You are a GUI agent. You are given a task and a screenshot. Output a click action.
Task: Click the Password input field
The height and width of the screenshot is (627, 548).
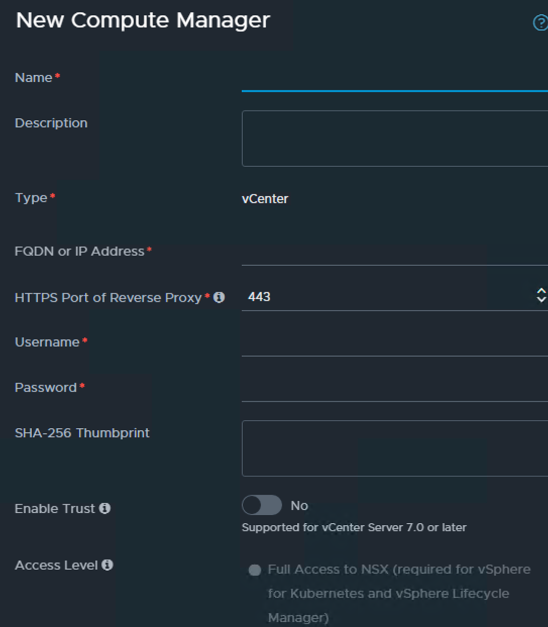coord(395,389)
